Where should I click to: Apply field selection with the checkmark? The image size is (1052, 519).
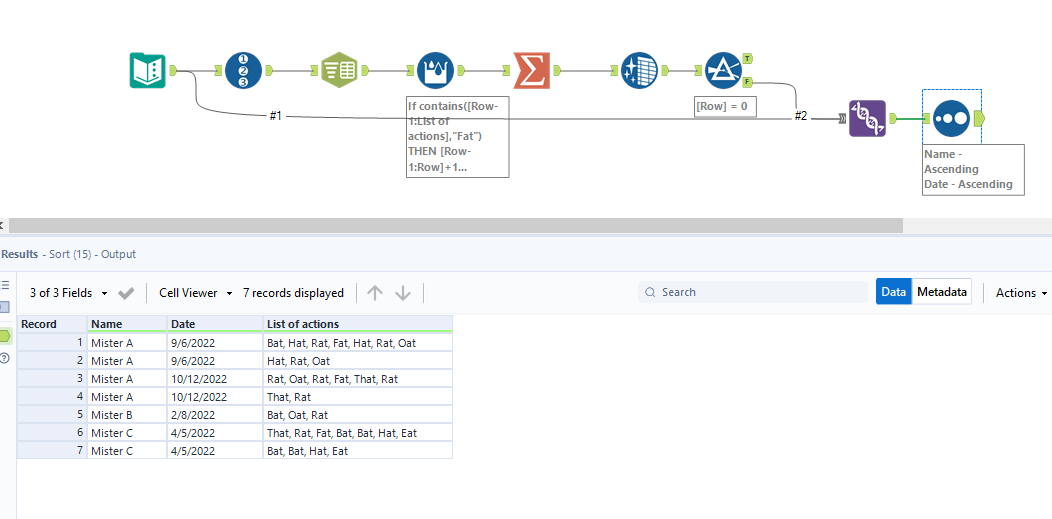point(126,293)
